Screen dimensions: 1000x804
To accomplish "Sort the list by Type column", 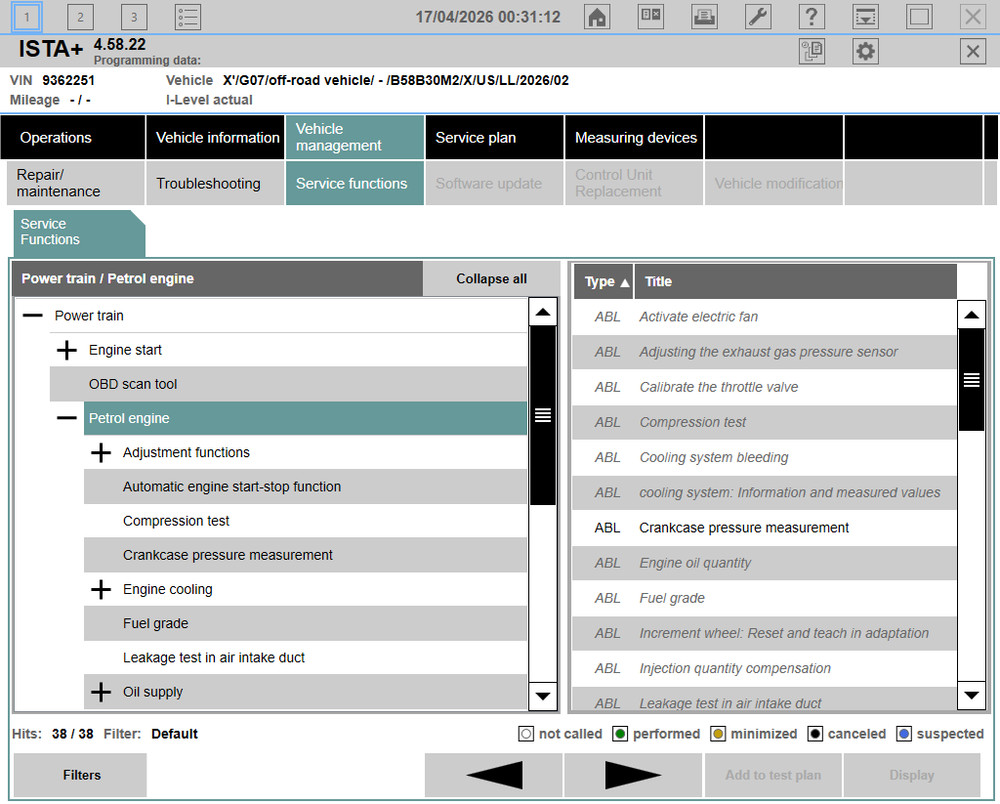I will point(606,282).
